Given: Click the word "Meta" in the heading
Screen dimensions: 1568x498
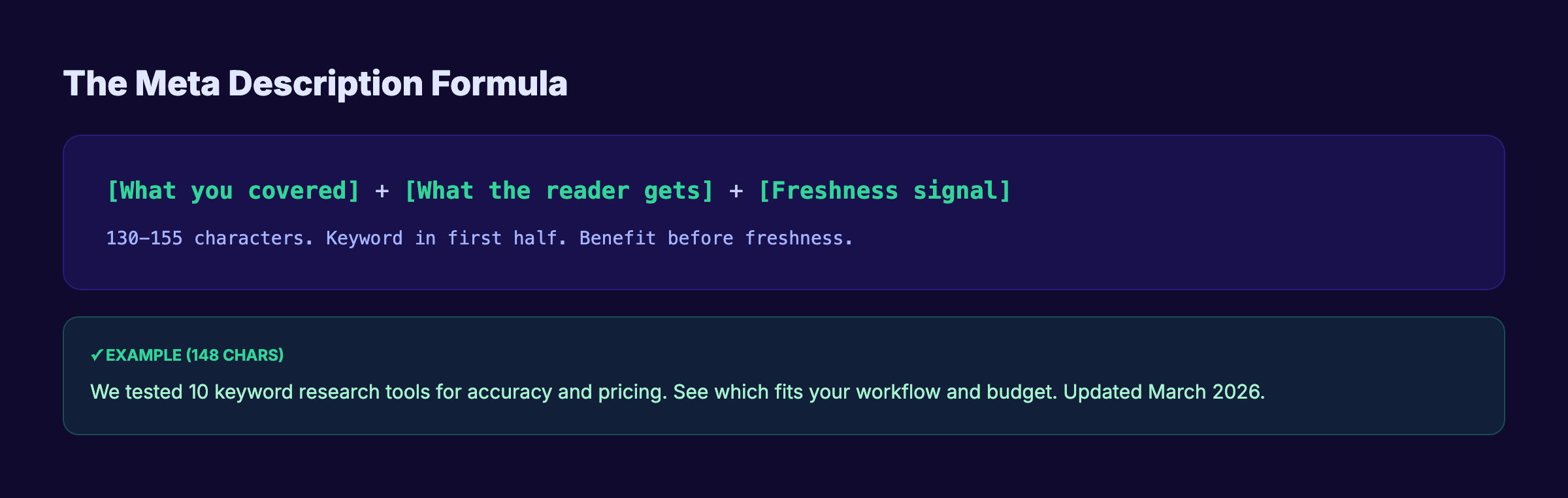Looking at the screenshot, I should point(178,84).
